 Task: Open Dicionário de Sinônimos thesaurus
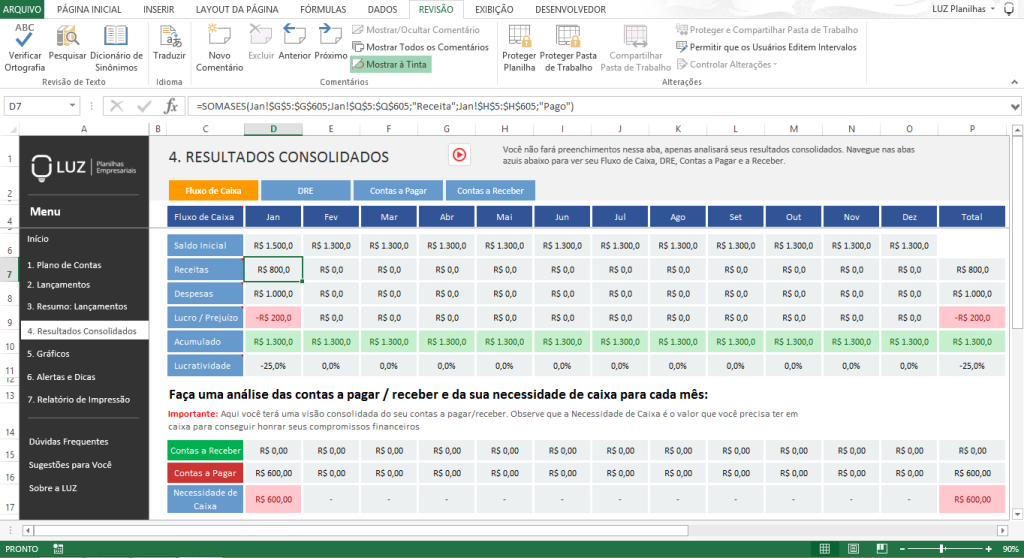(115, 37)
